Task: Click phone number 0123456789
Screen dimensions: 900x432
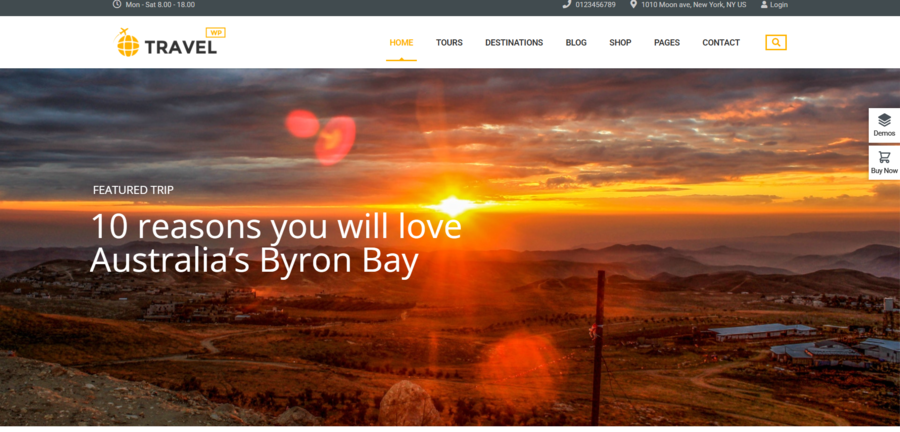Action: (x=596, y=5)
